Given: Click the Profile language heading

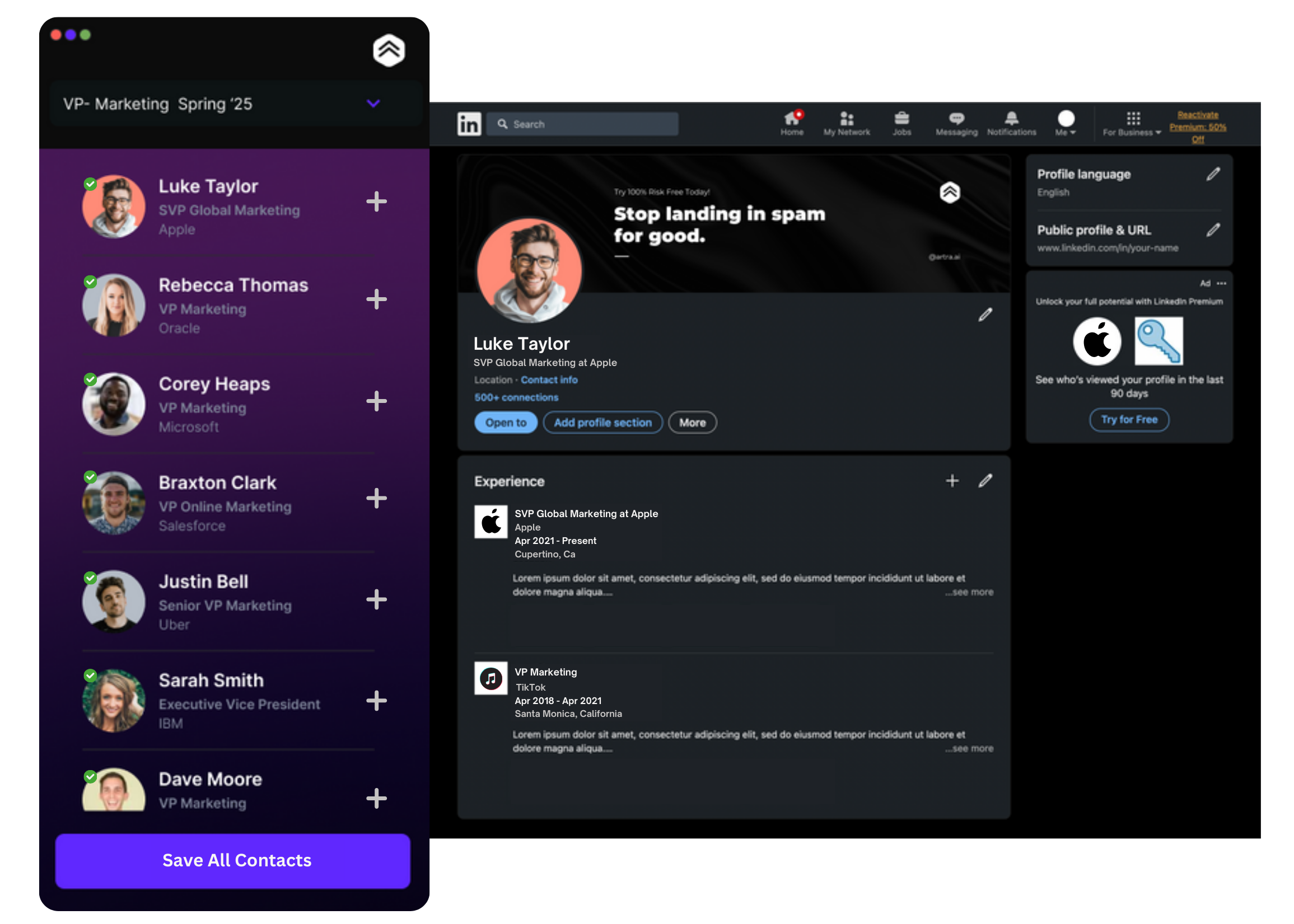Looking at the screenshot, I should tap(1083, 175).
